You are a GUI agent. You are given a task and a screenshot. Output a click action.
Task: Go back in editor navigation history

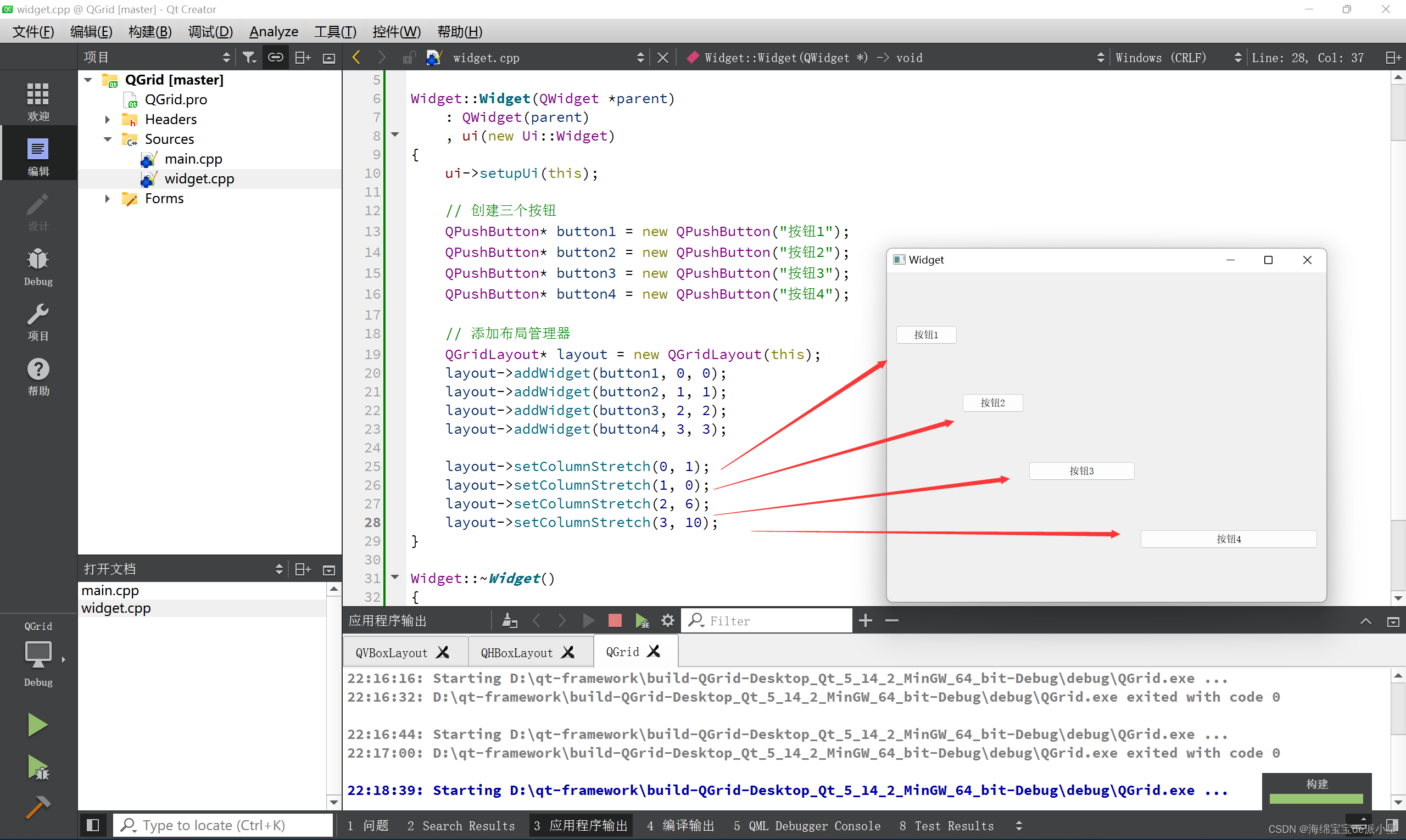356,57
